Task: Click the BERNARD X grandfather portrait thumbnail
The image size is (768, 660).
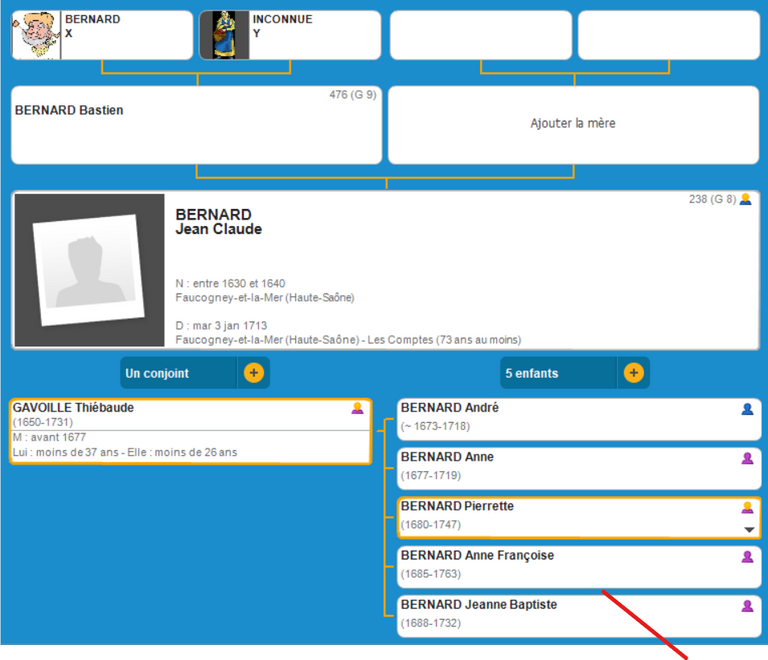Action: click(37, 35)
